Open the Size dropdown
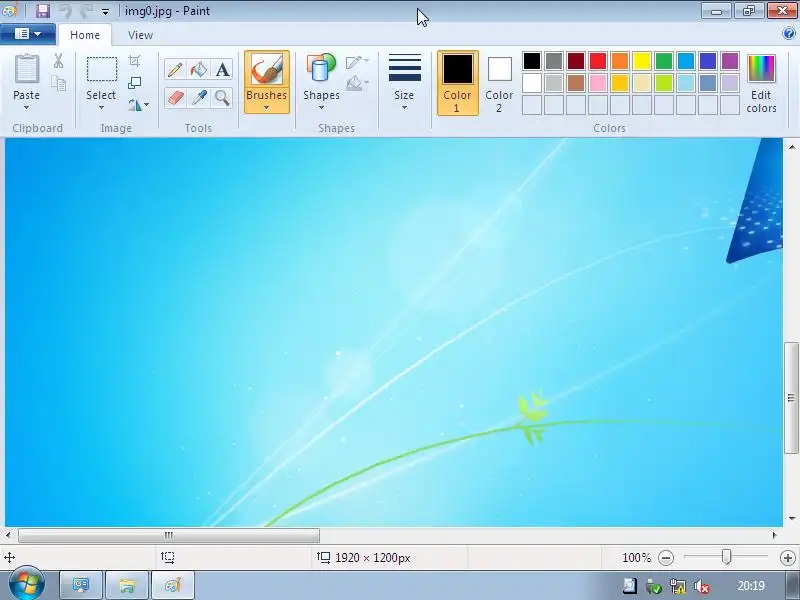Image resolution: width=800 pixels, height=600 pixels. click(404, 83)
